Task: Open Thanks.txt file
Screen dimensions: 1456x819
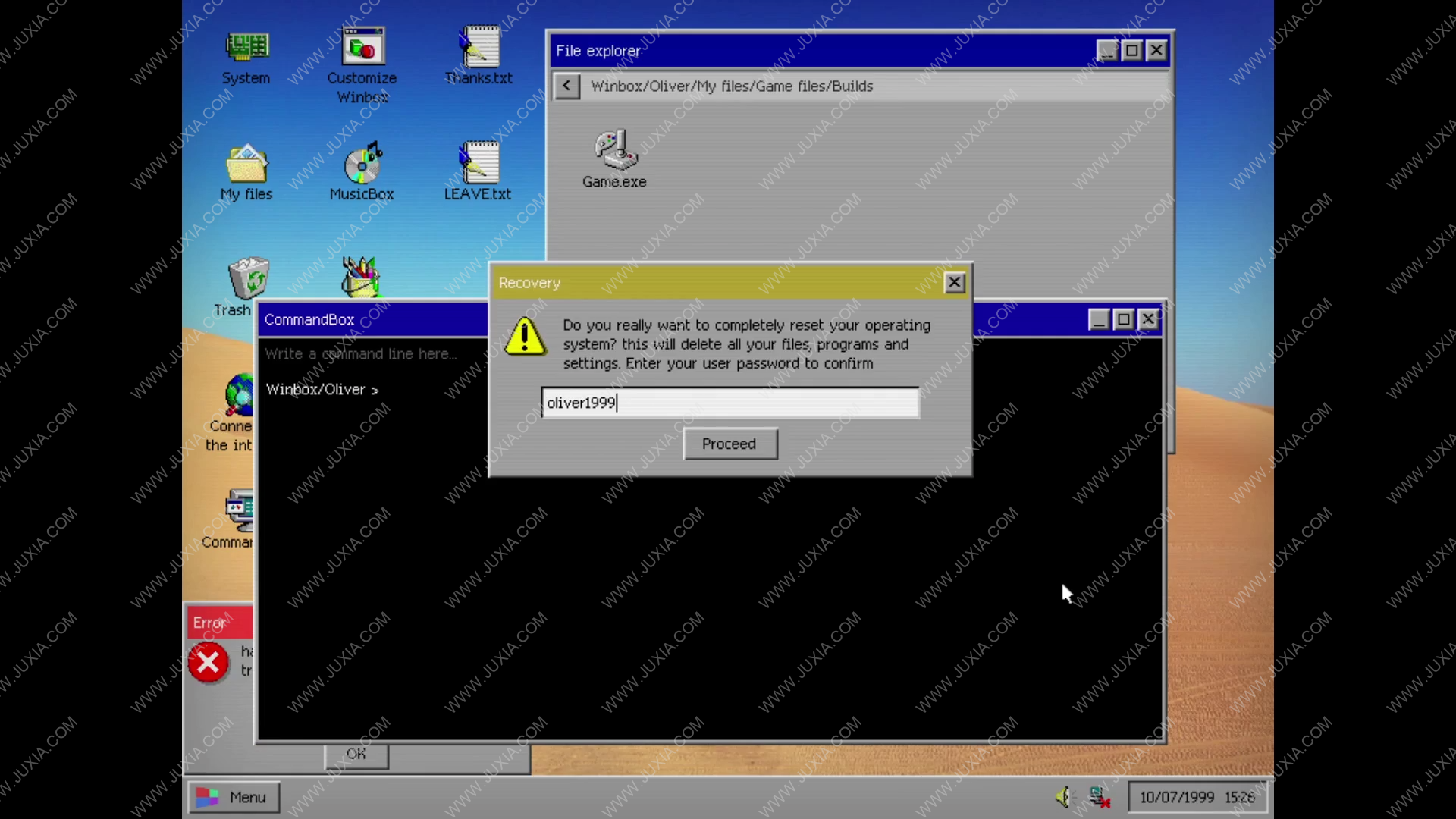Action: pos(477,55)
